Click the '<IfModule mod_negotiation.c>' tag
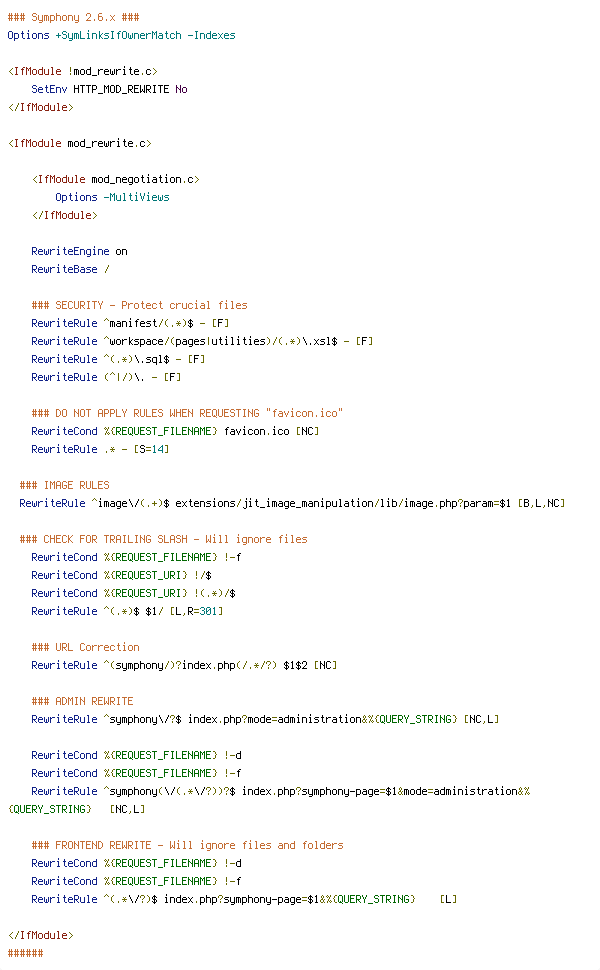600x970 pixels. [x=116, y=179]
